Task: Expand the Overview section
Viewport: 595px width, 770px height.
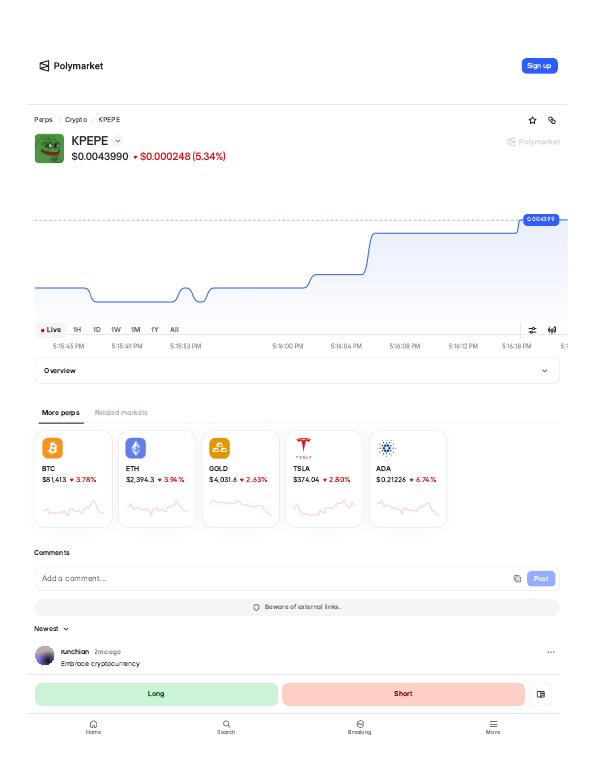Action: coord(297,371)
